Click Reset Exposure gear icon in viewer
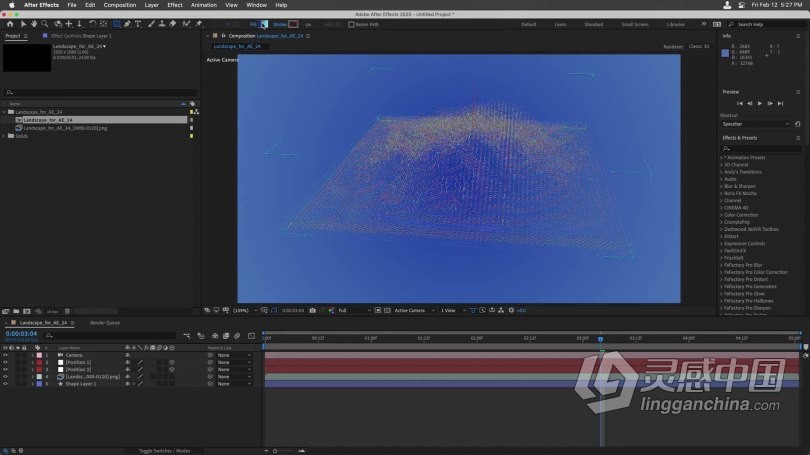The height and width of the screenshot is (455, 810). tap(511, 310)
